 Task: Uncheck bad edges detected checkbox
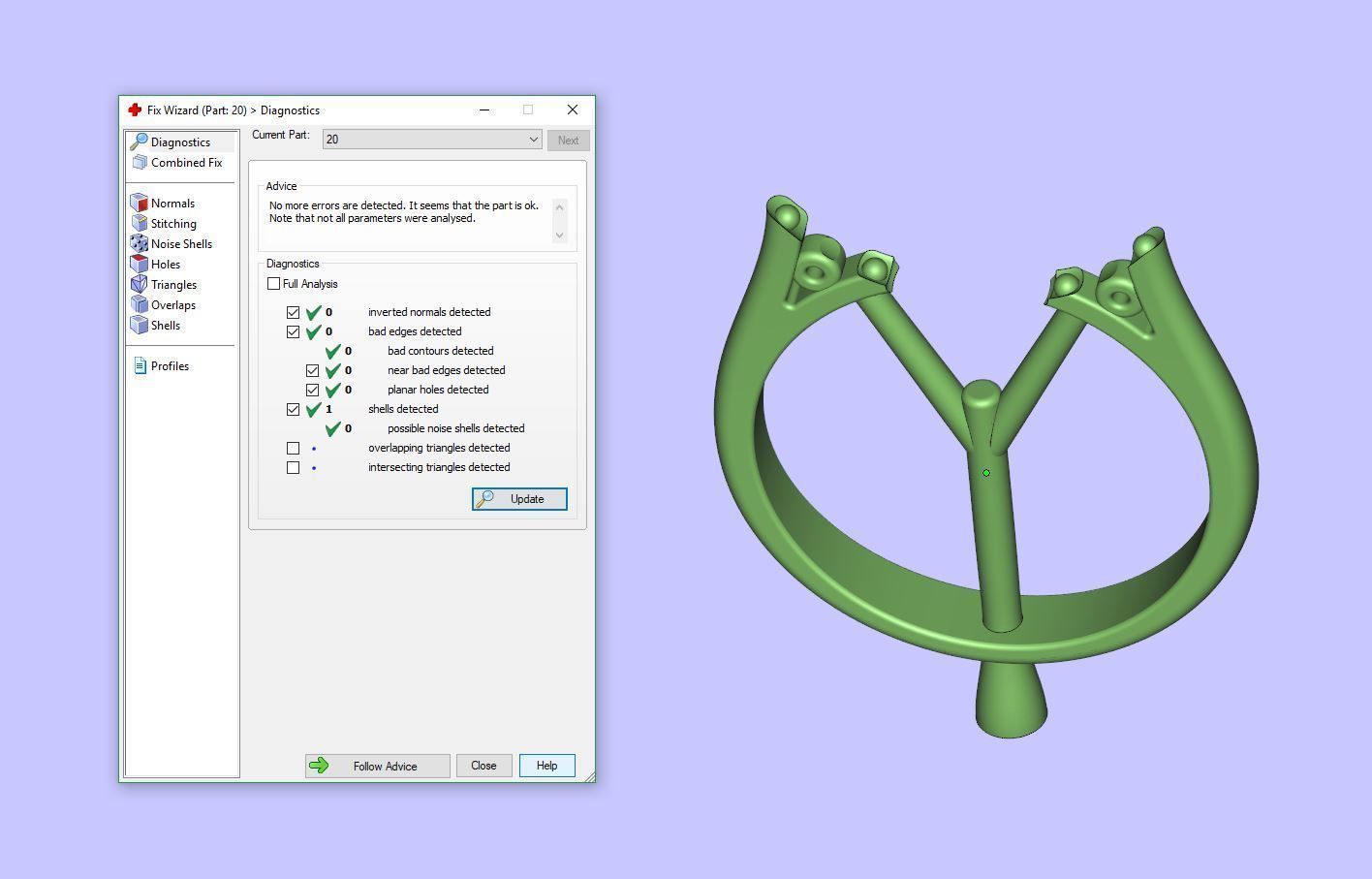[x=293, y=332]
